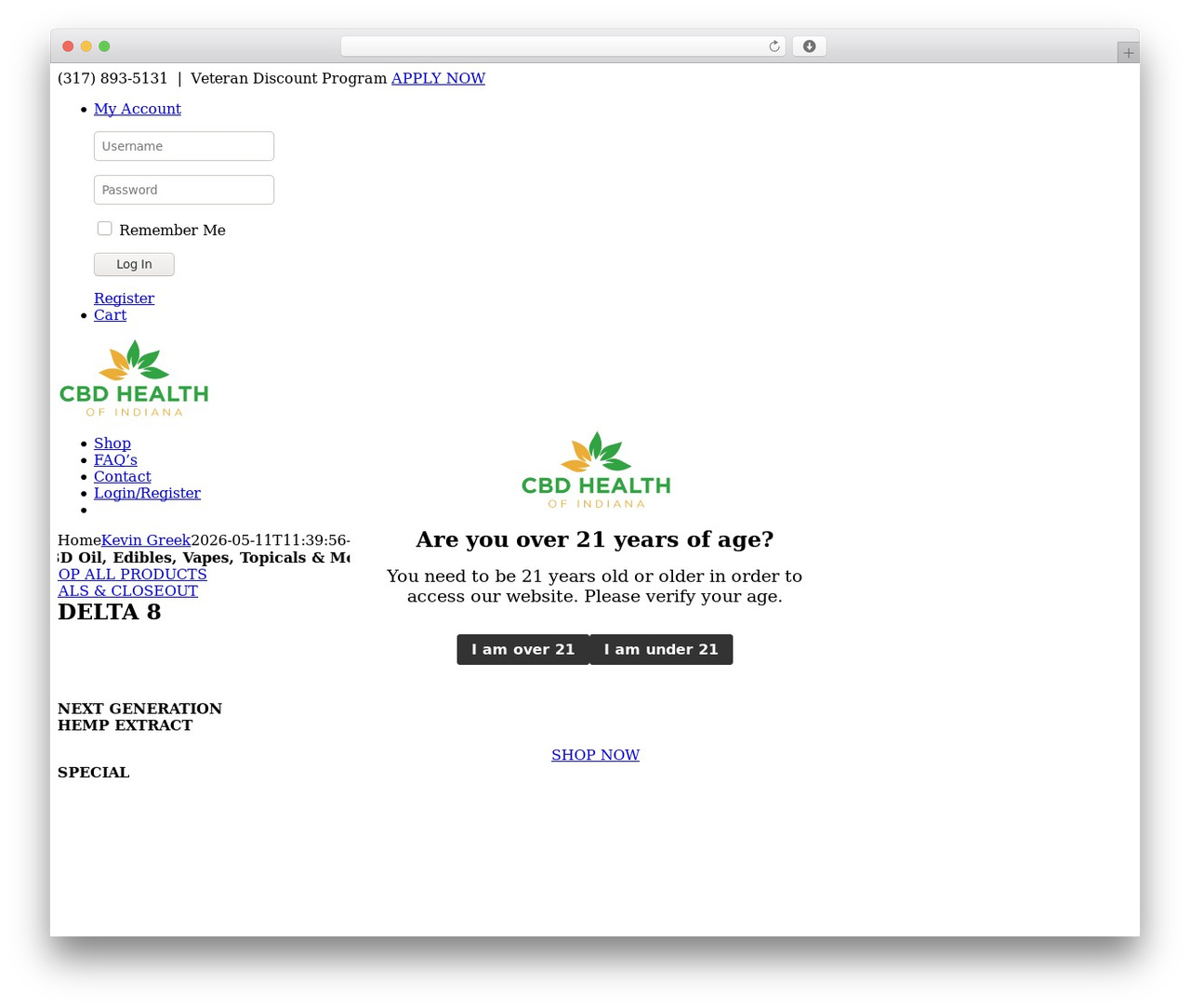Follow the APPLY NOW veteran discount link
Screen dimensions: 1190x1008
point(438,79)
